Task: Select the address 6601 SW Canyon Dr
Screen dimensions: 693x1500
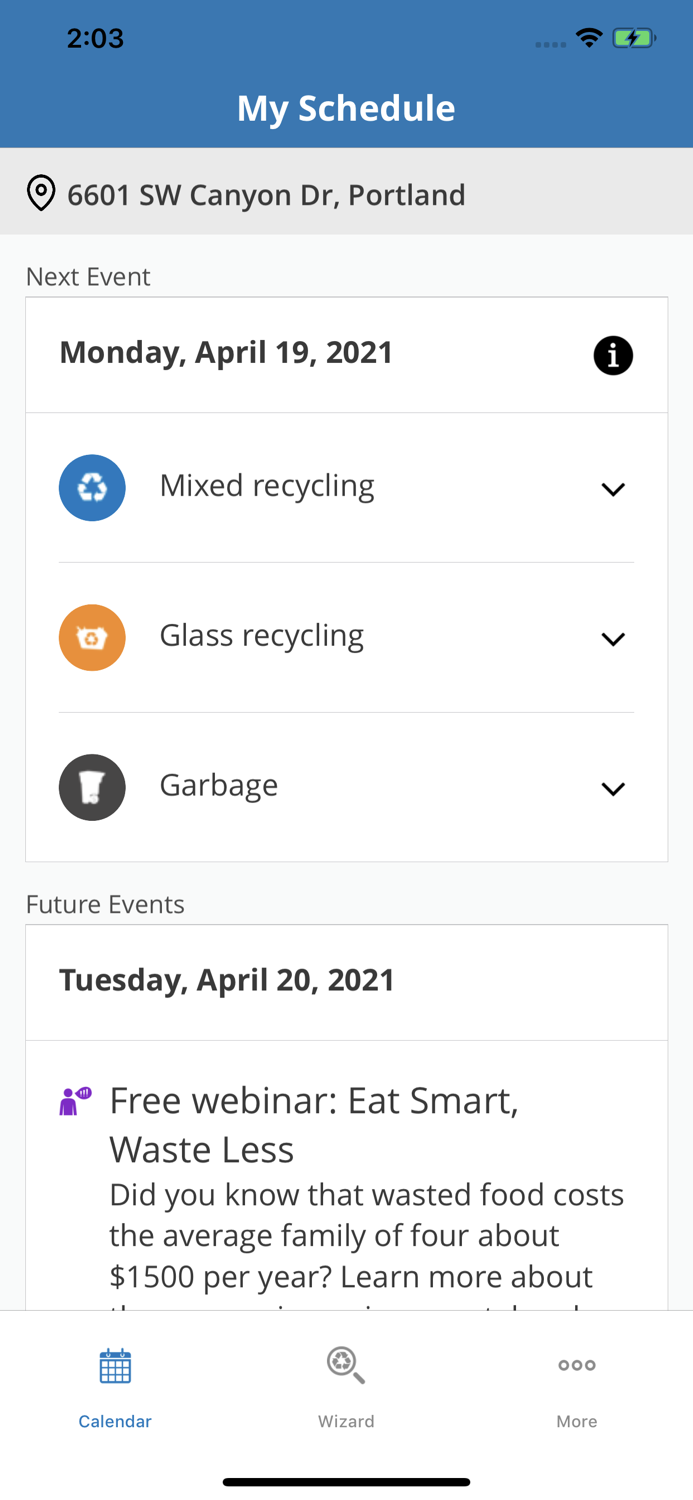Action: point(266,194)
